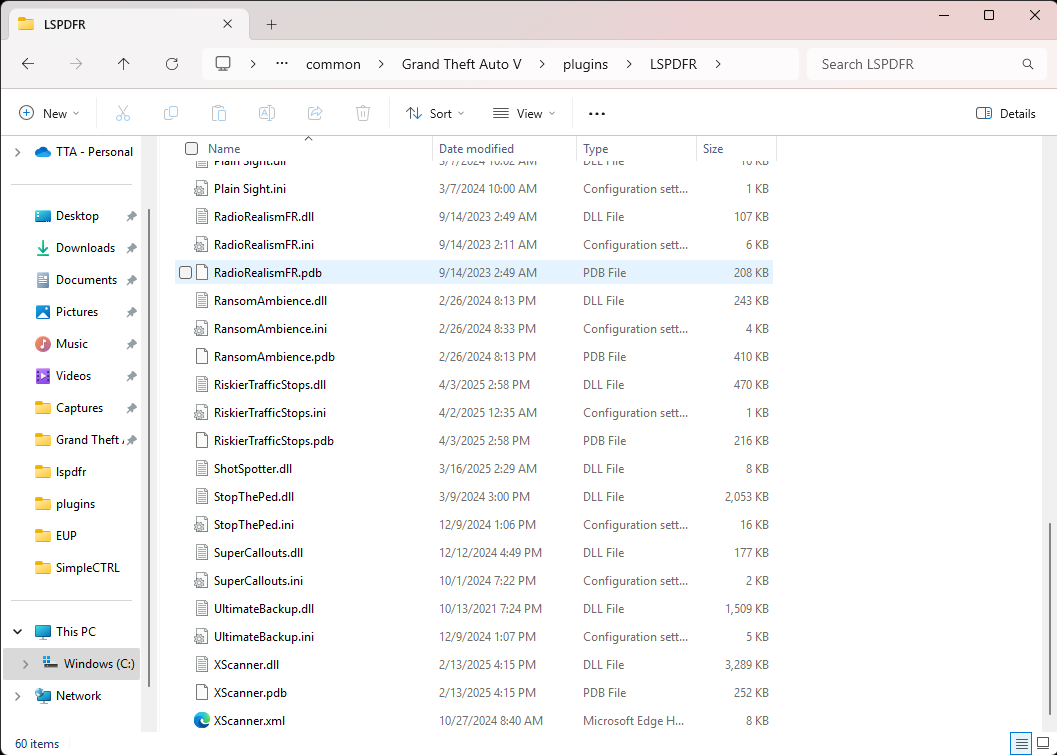Select the RansomAmbience.dll file
The height and width of the screenshot is (755, 1057).
[473, 301]
